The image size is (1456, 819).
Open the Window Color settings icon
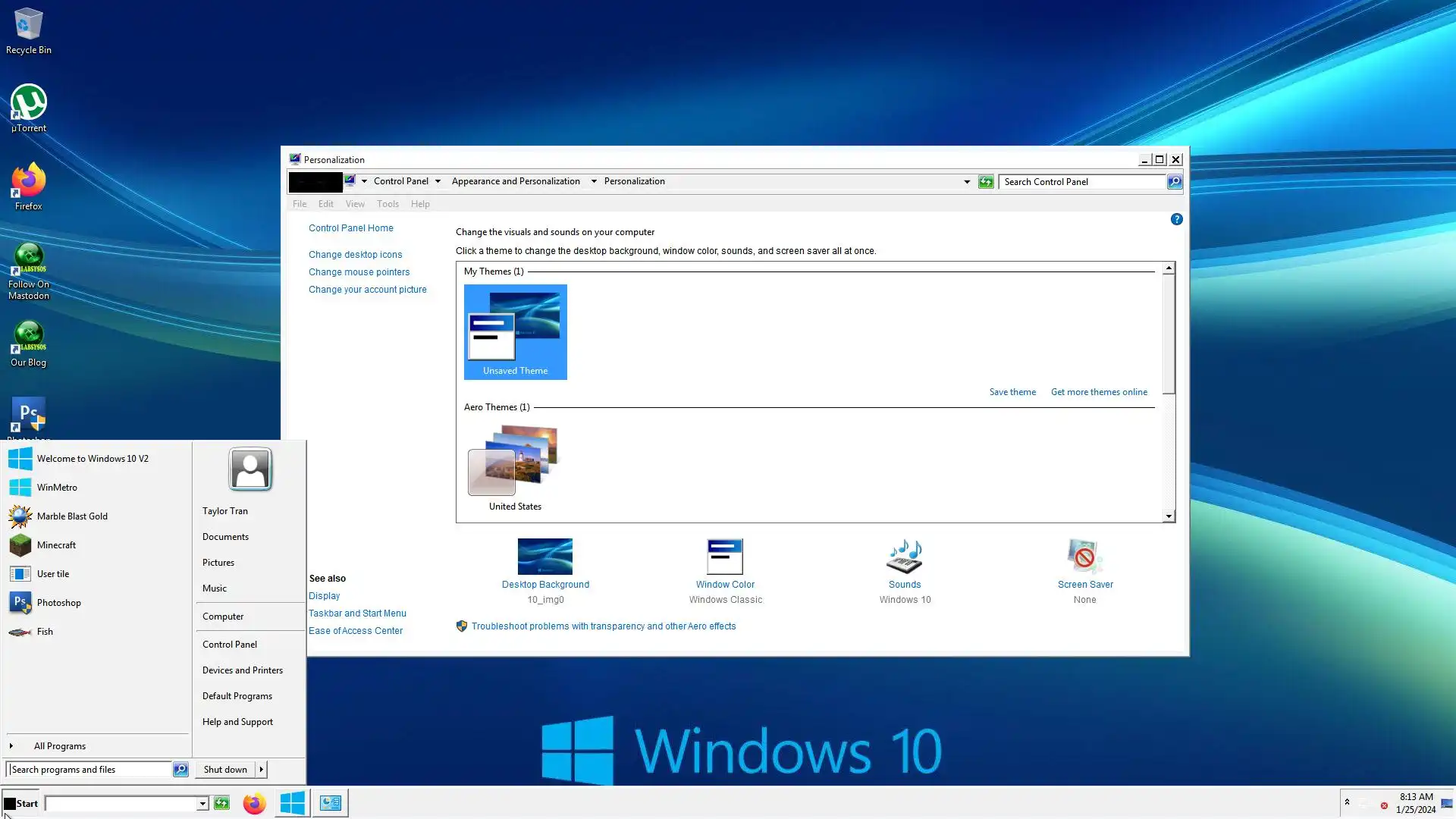pos(724,557)
